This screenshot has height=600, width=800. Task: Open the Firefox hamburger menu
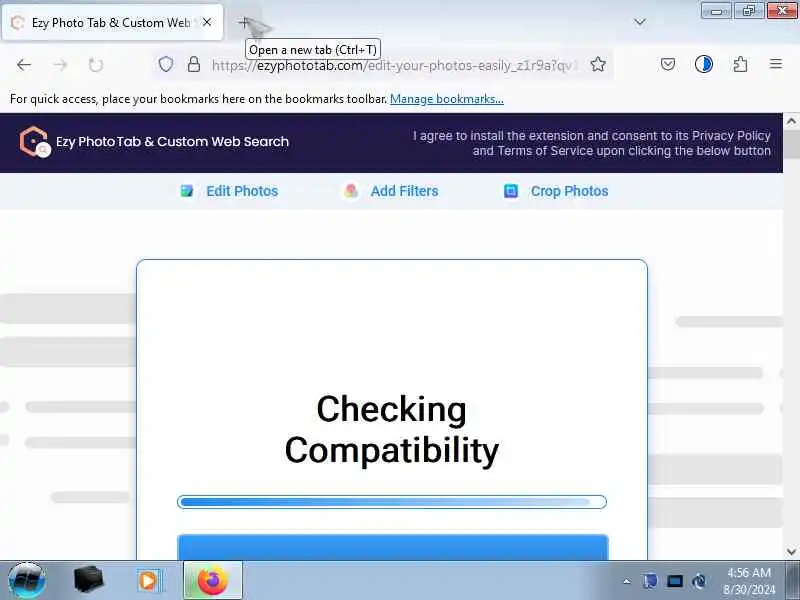tap(776, 64)
